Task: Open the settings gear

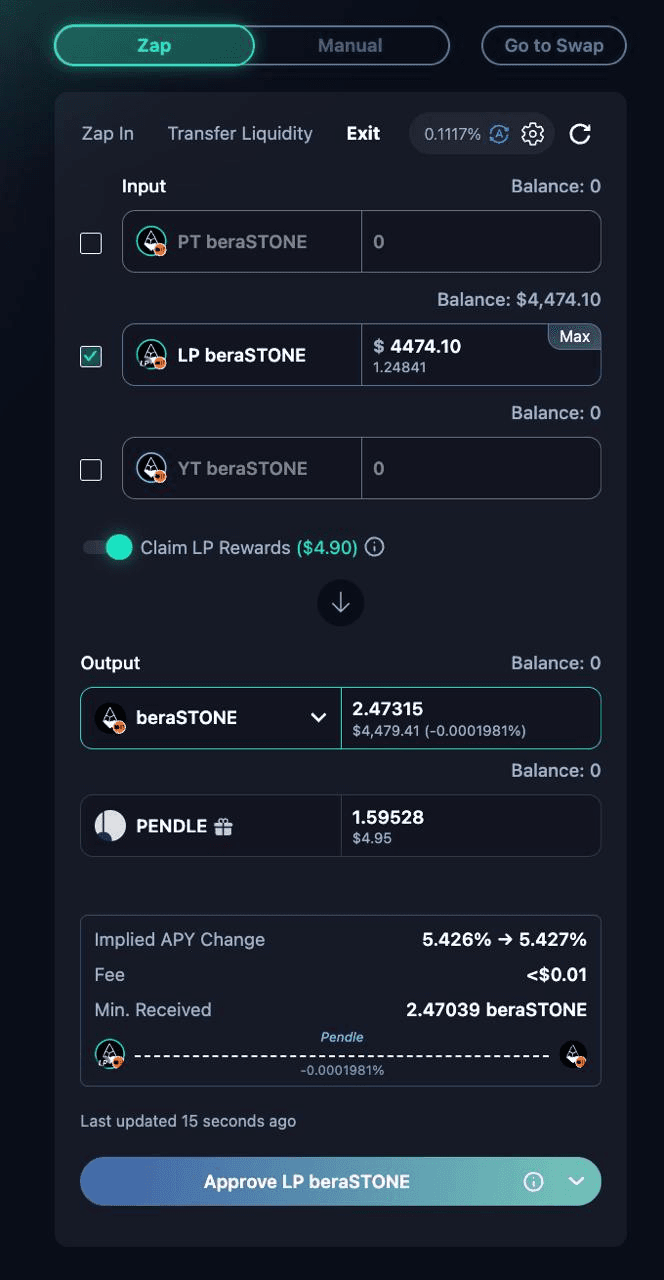Action: 533,133
